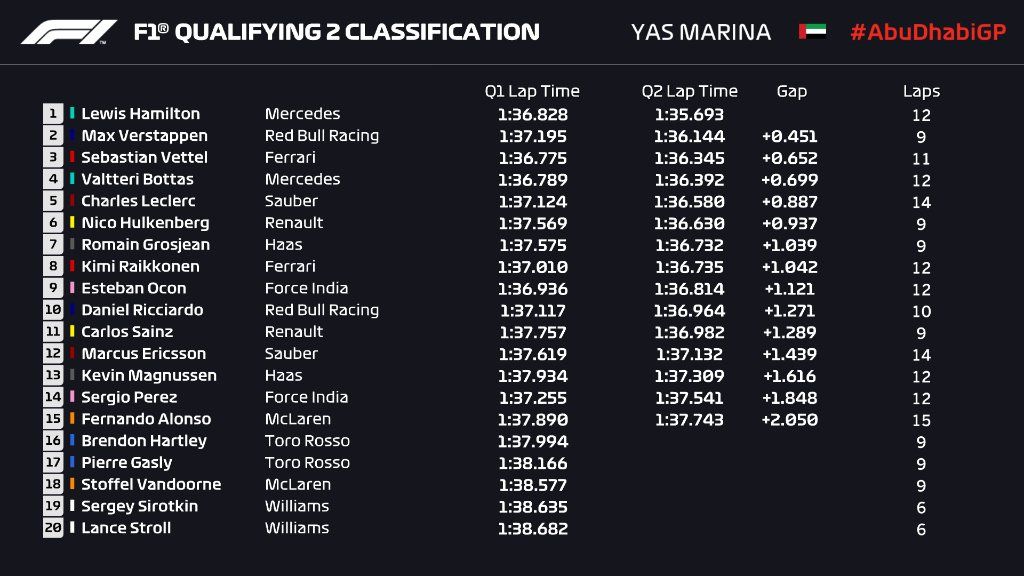
Task: Click the position 10 number box
Action: 53,310
